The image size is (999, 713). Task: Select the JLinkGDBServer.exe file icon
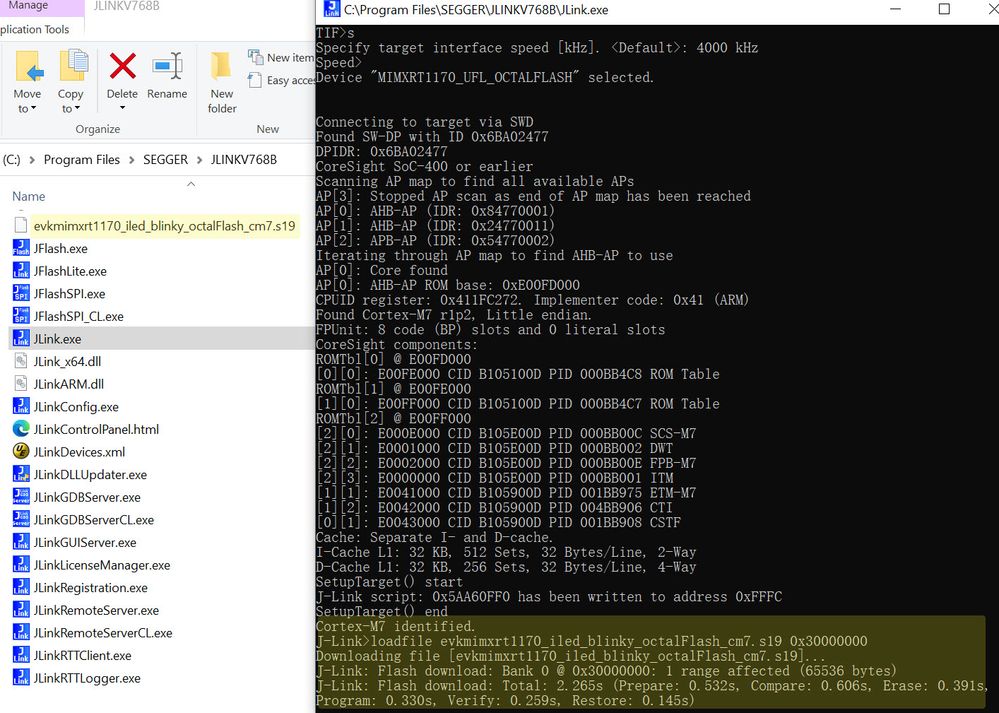21,497
